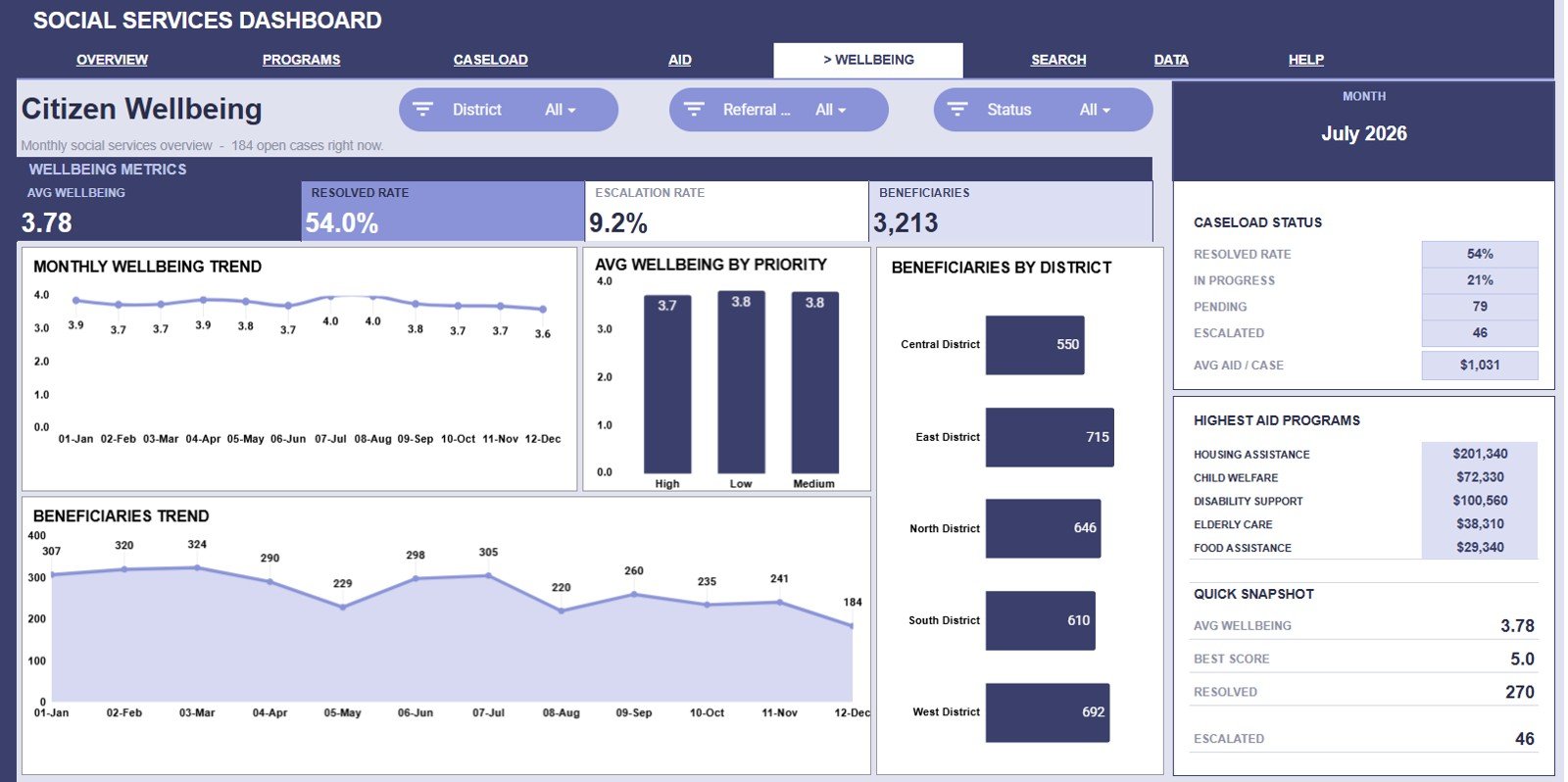This screenshot has height=782, width=1568.
Task: Switch to the CASELOAD tab
Action: point(490,60)
